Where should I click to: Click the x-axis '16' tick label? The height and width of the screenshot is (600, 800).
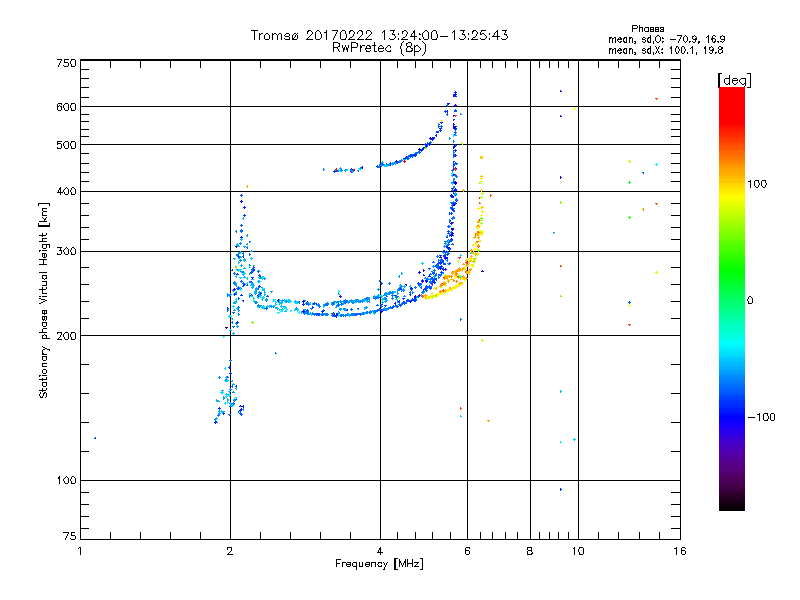click(x=680, y=551)
